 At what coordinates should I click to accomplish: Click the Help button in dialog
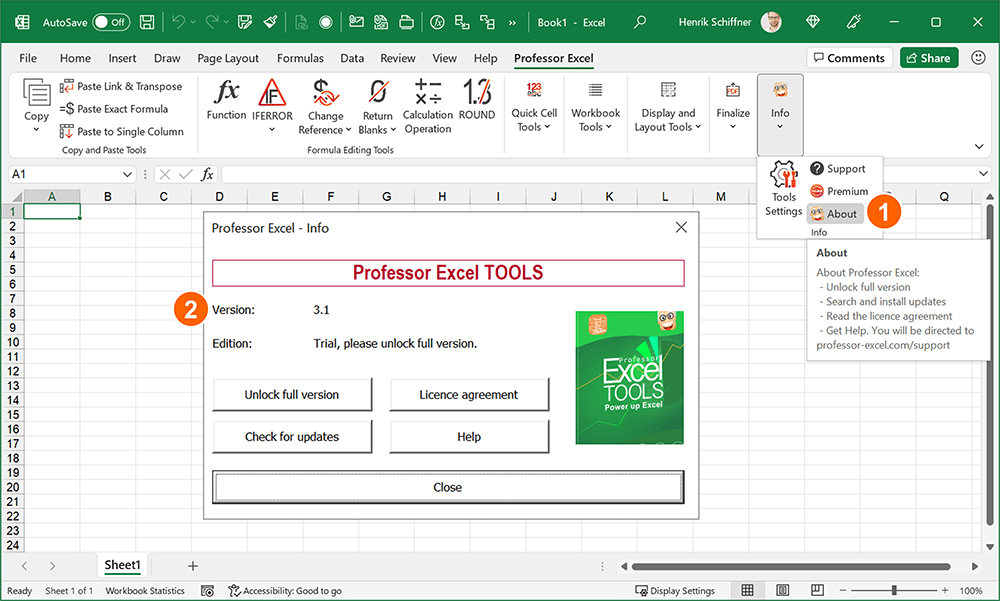[469, 437]
